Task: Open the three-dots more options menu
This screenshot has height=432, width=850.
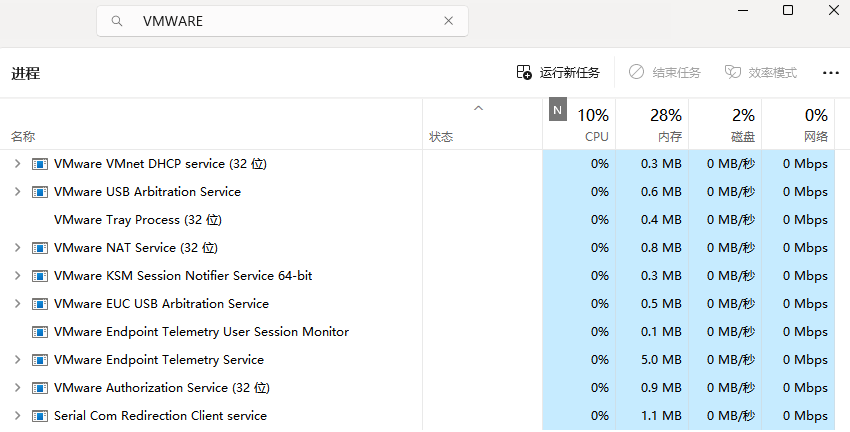Action: [x=830, y=72]
